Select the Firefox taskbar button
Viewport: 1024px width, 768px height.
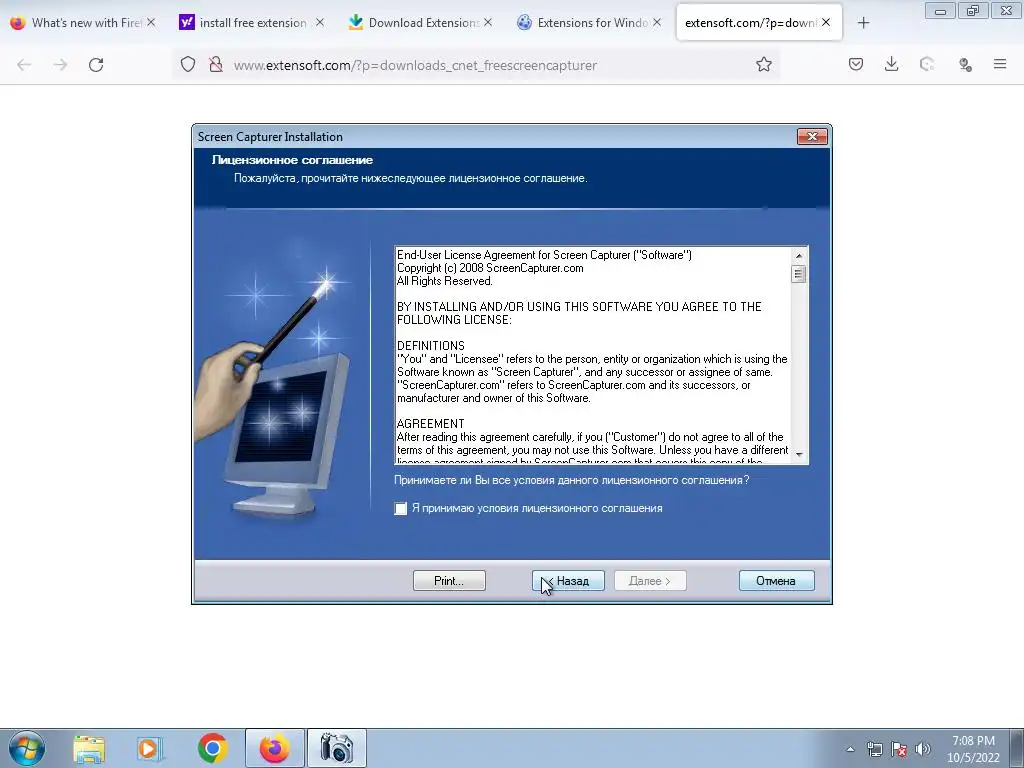(275, 748)
